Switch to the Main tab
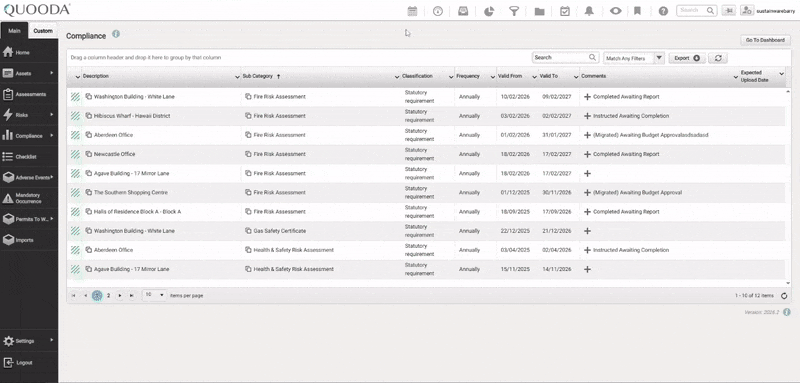The image size is (800, 383). pyautogui.click(x=14, y=31)
